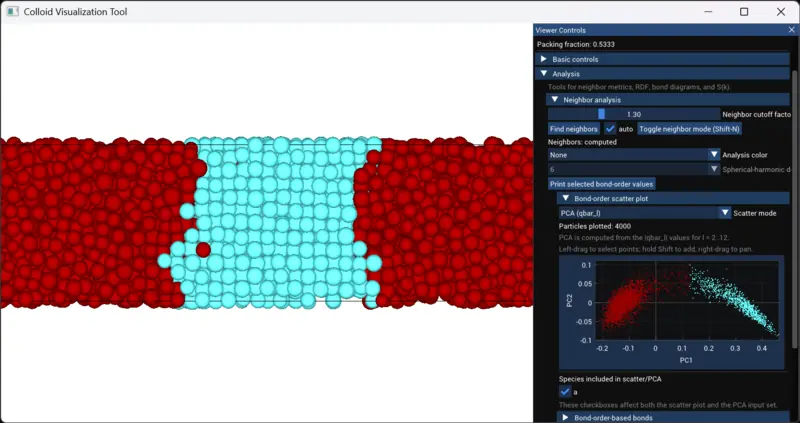
Task: Open the Spherical-harmonic degree dropdown
Action: point(633,170)
